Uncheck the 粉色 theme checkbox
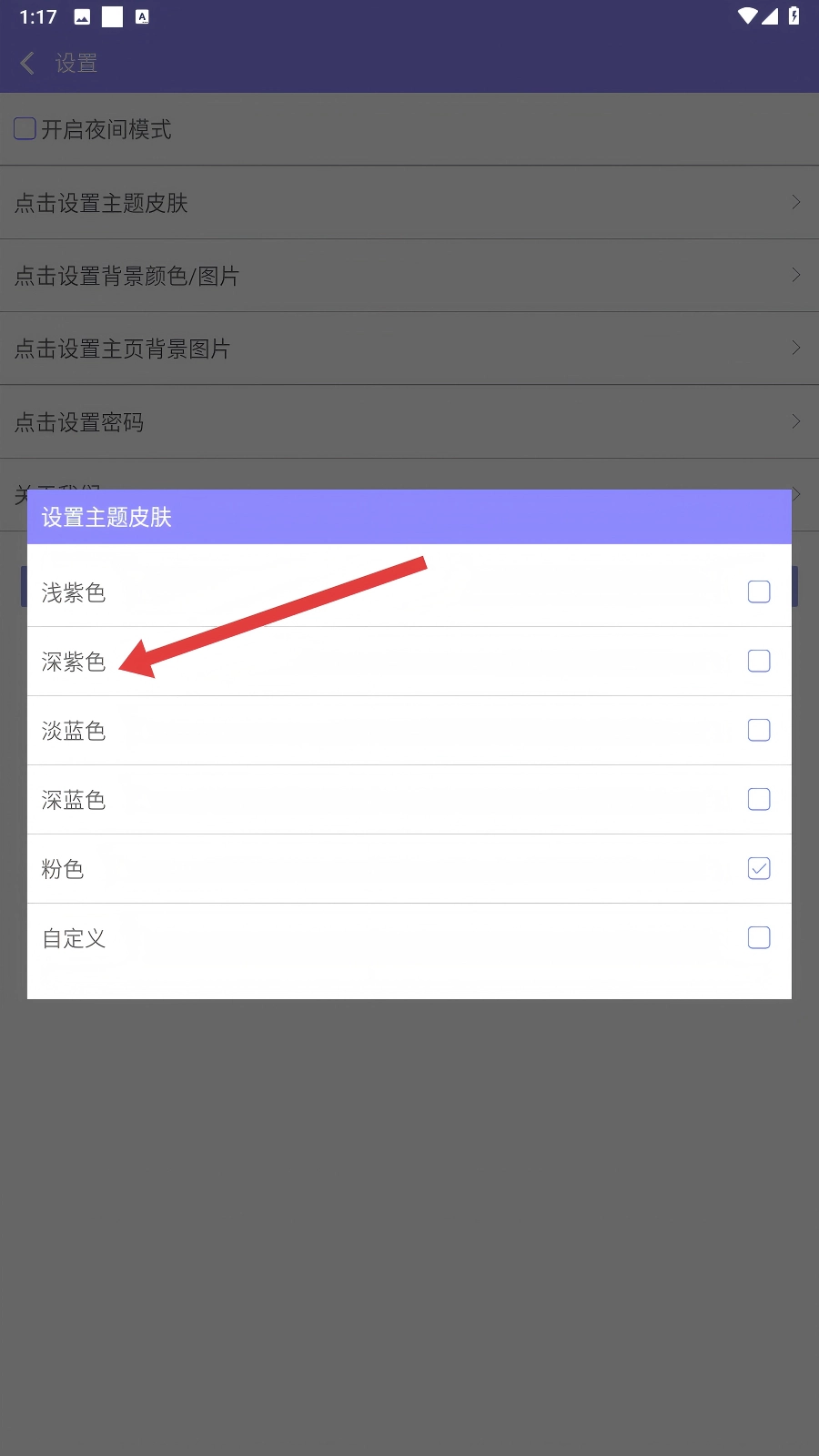819x1456 pixels. (x=759, y=868)
